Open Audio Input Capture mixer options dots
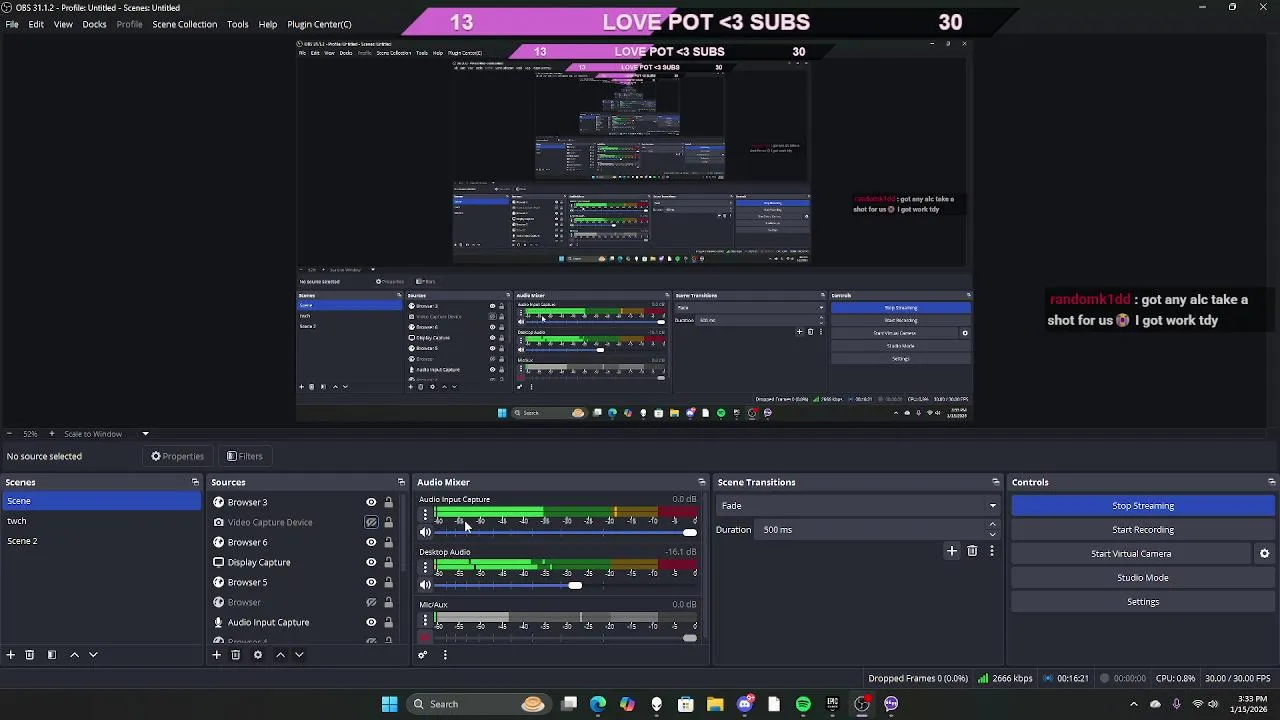This screenshot has height=720, width=1280. click(x=425, y=515)
